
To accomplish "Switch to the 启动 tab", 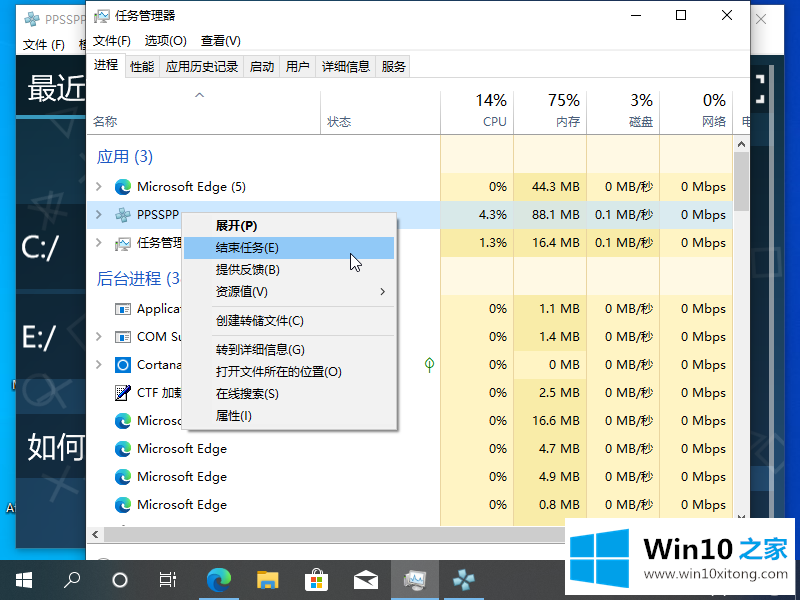I will [x=262, y=67].
